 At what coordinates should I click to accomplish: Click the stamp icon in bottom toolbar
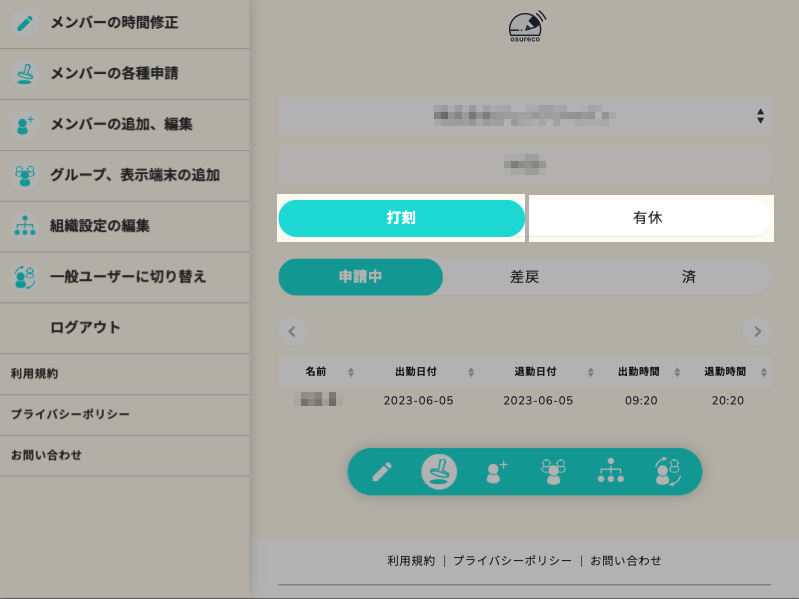[x=439, y=471]
